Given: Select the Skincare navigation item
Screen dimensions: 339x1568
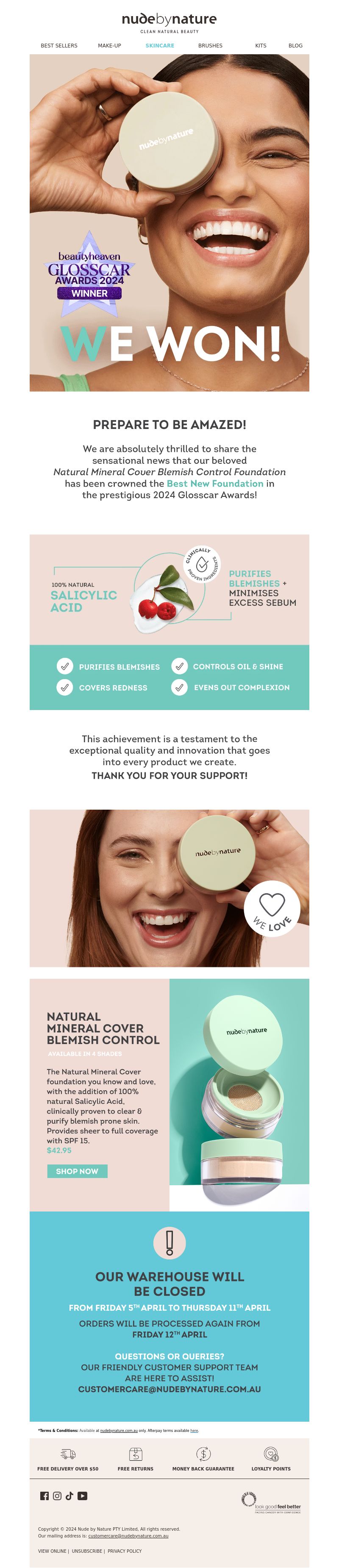Looking at the screenshot, I should 160,46.
